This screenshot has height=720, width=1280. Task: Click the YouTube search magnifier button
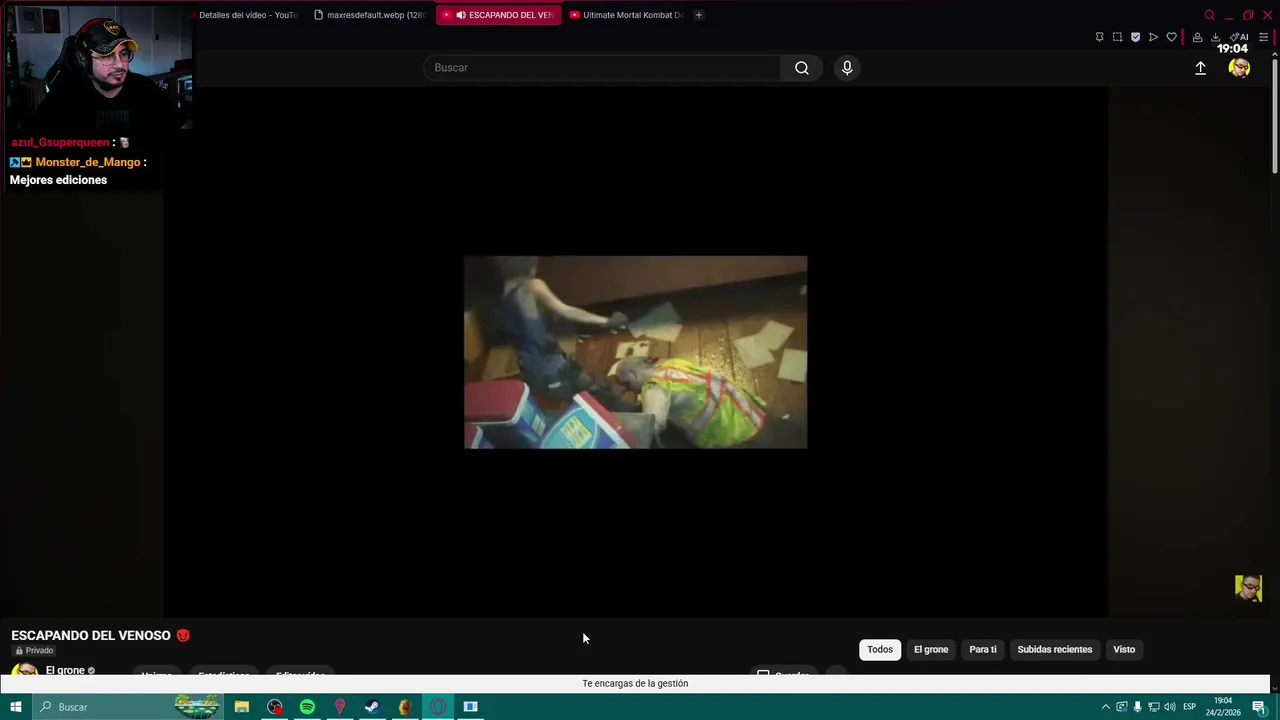(802, 68)
